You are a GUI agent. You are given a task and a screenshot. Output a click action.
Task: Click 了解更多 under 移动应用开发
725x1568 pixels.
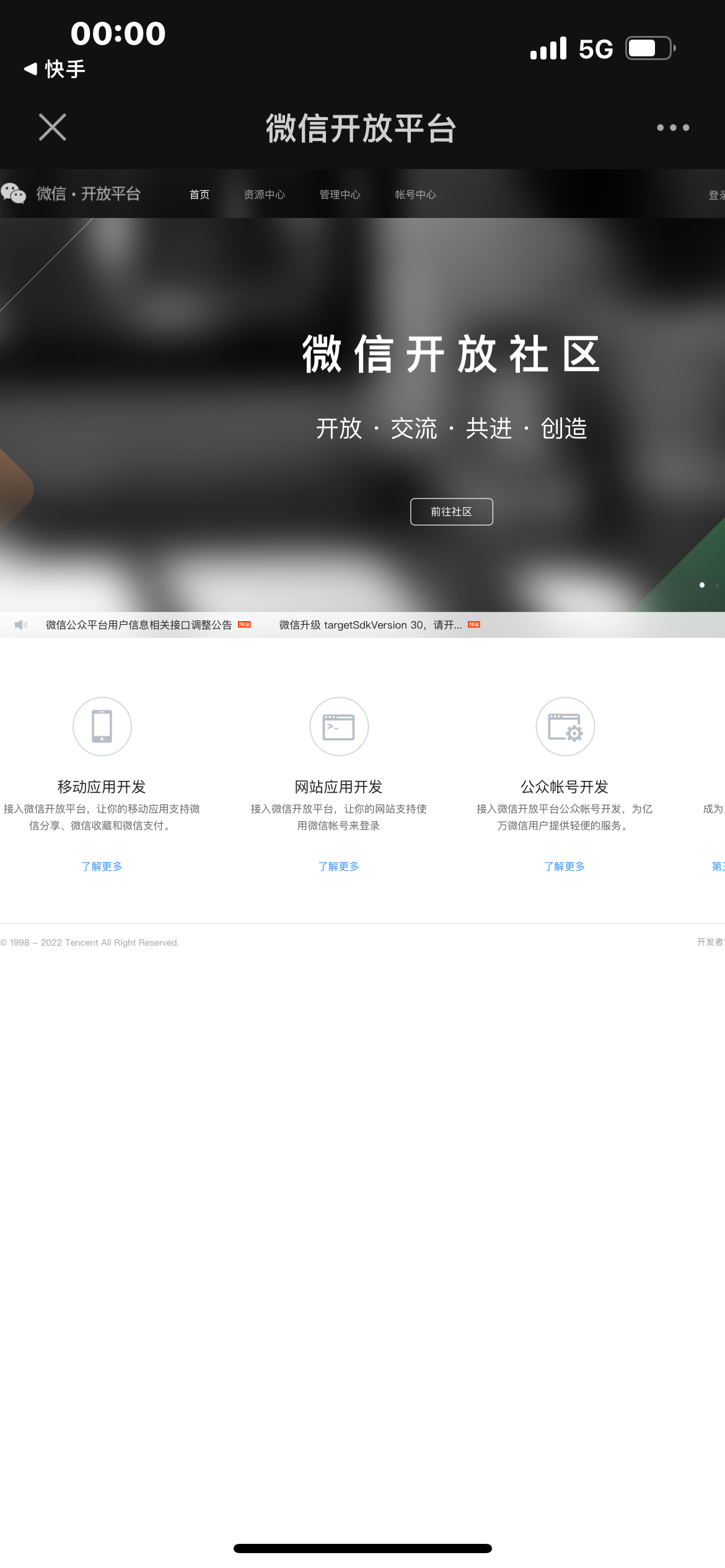[x=102, y=866]
